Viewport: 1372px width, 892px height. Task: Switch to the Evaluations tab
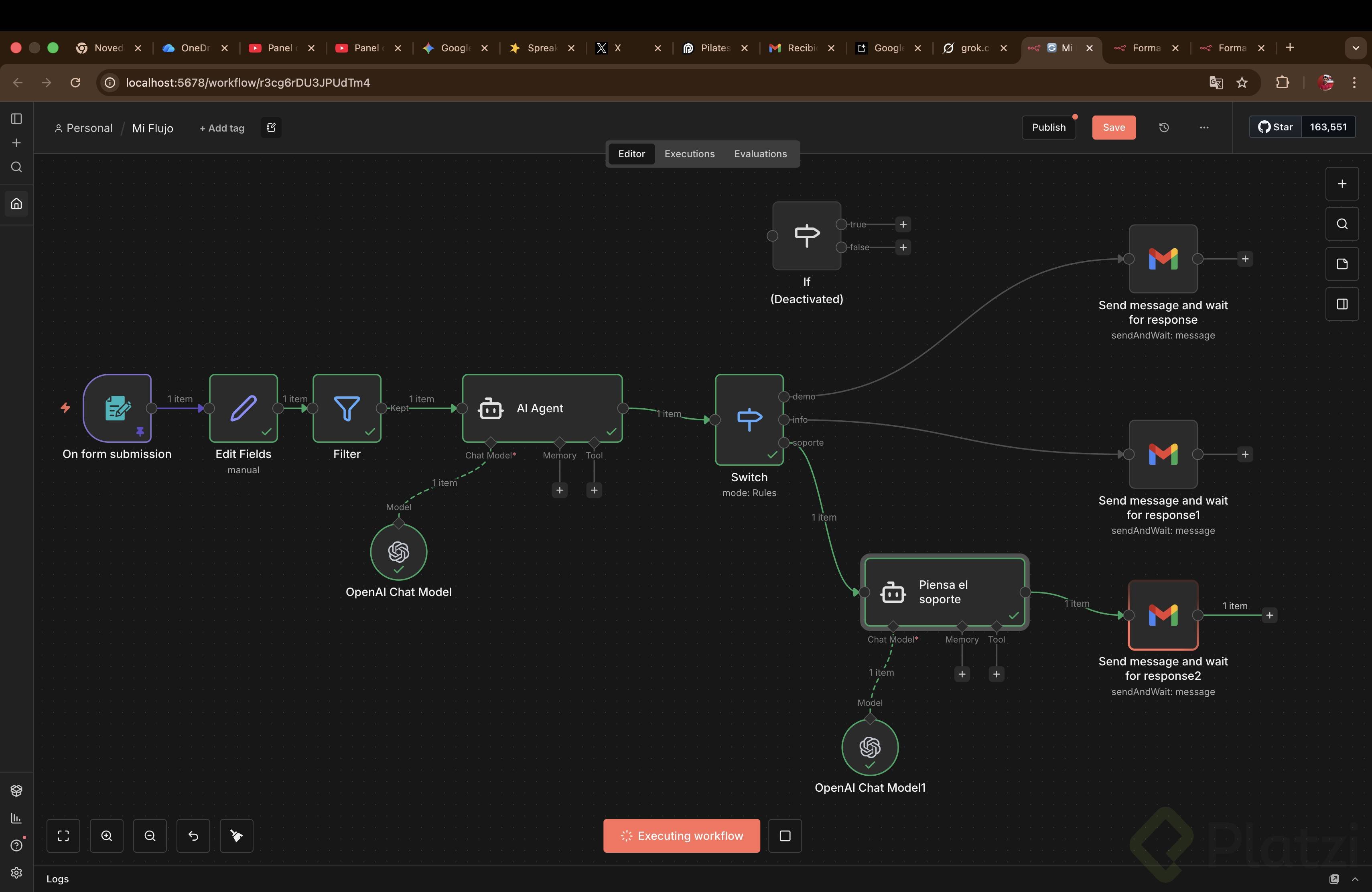[760, 154]
